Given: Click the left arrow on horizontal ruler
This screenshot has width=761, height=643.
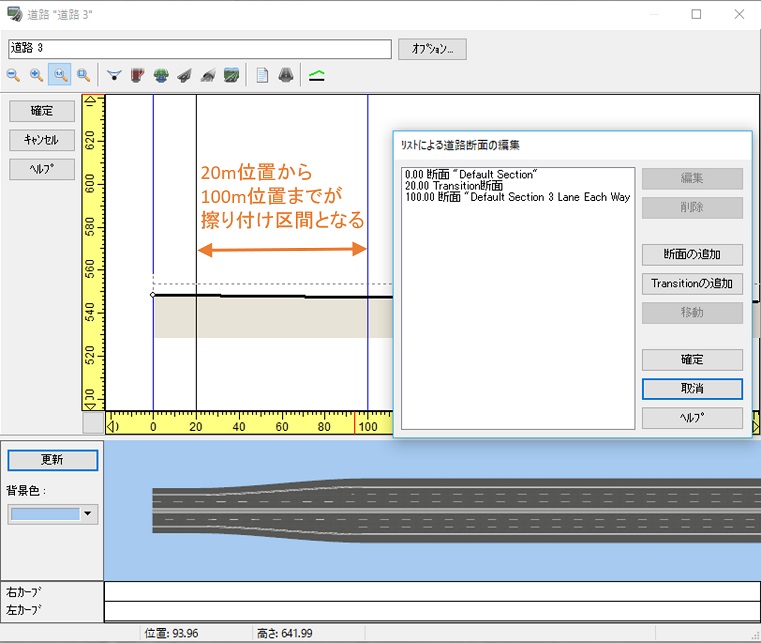Looking at the screenshot, I should (x=111, y=427).
